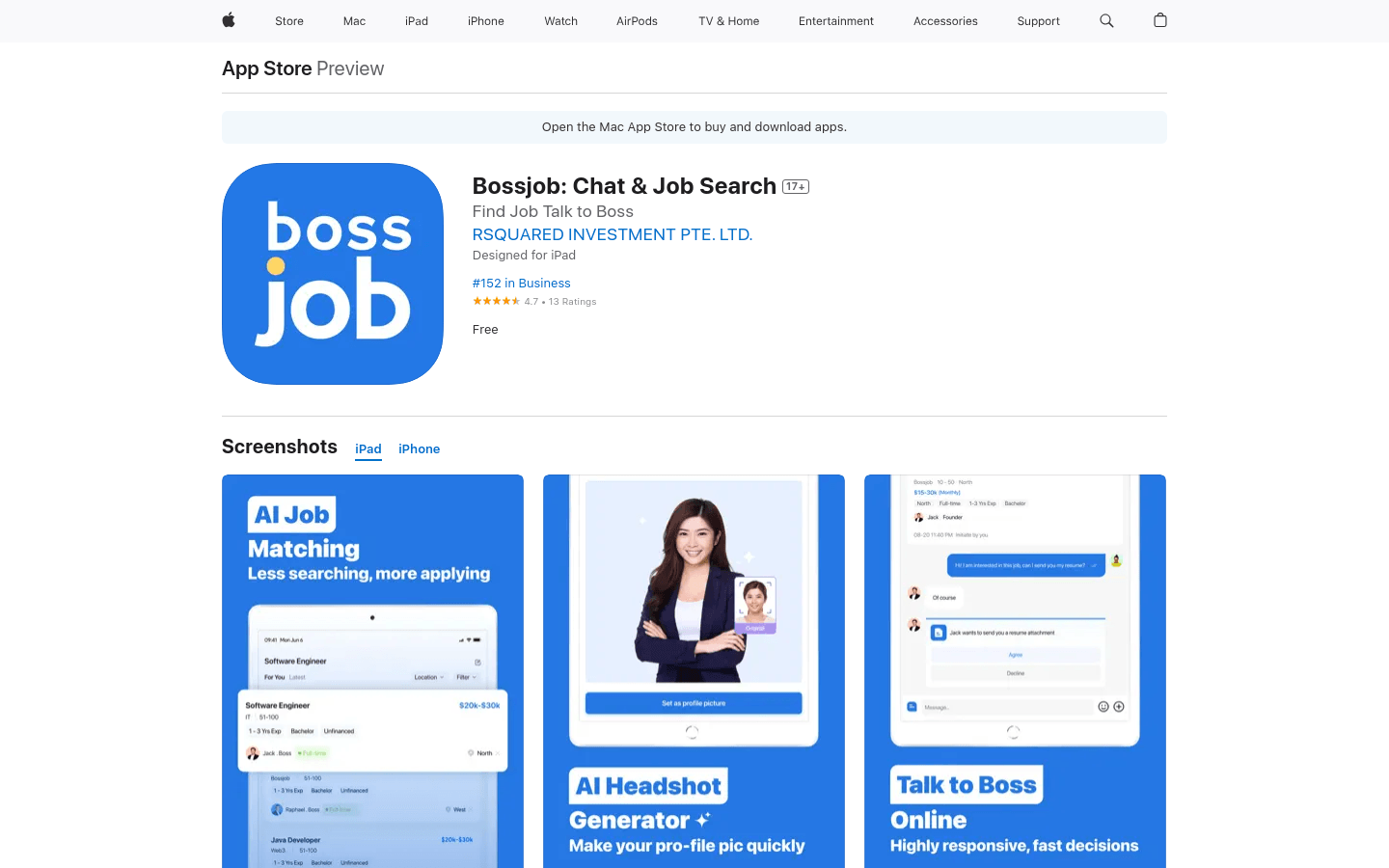This screenshot has width=1389, height=868.
Task: Click the Screenshots section heading
Action: pos(280,447)
